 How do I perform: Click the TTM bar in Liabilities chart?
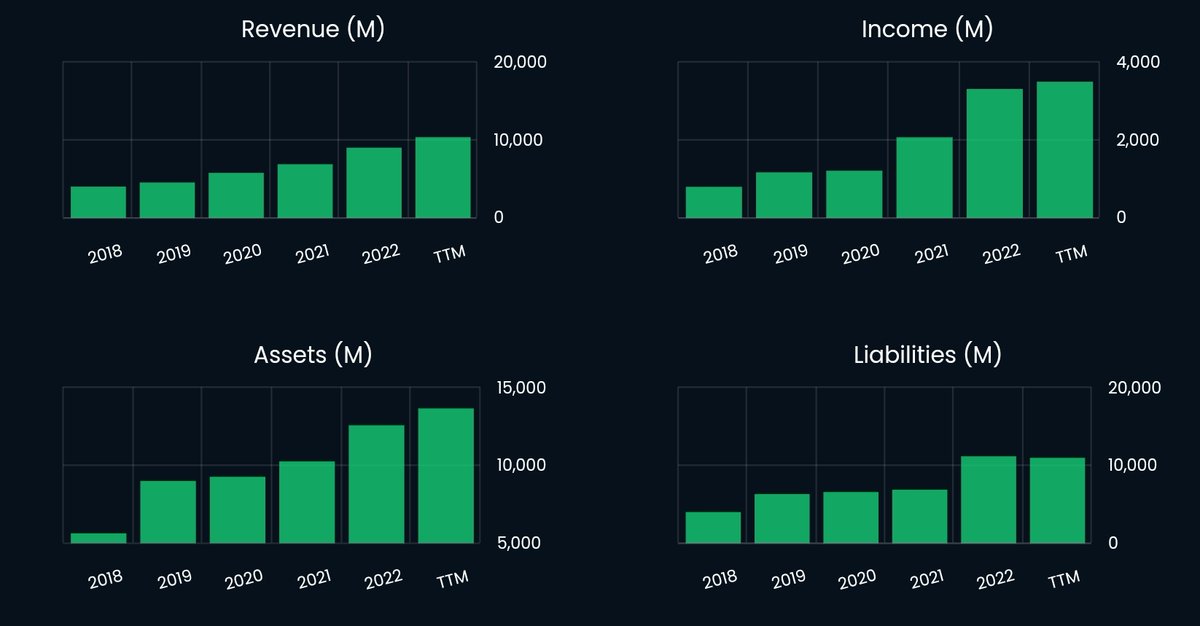click(x=1057, y=501)
